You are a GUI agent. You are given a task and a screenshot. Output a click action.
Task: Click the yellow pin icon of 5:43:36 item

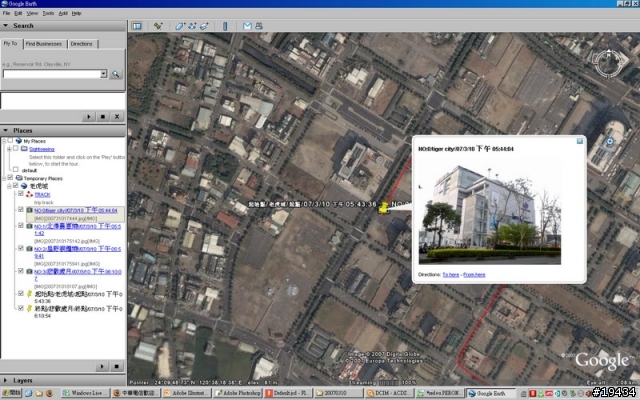(29, 293)
